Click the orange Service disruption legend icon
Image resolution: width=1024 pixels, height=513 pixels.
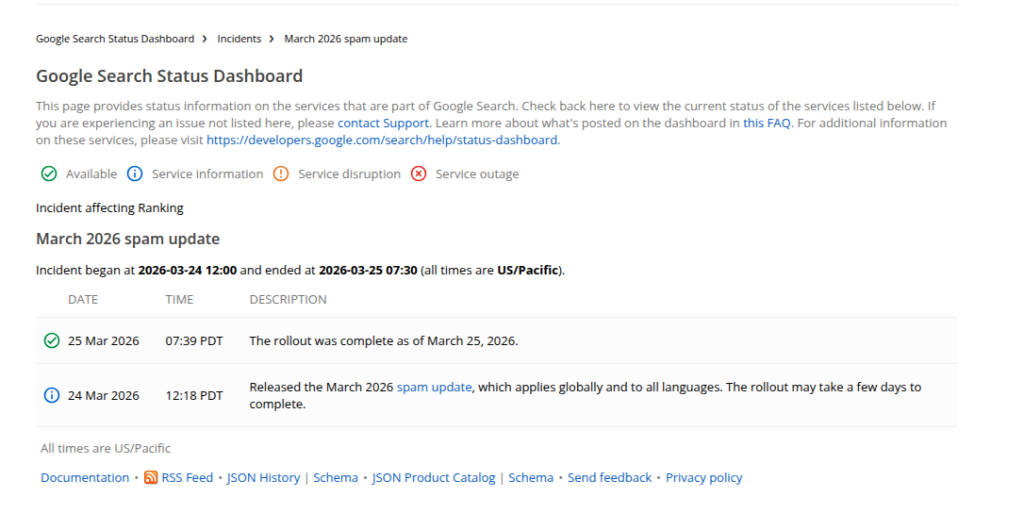pyautogui.click(x=281, y=174)
